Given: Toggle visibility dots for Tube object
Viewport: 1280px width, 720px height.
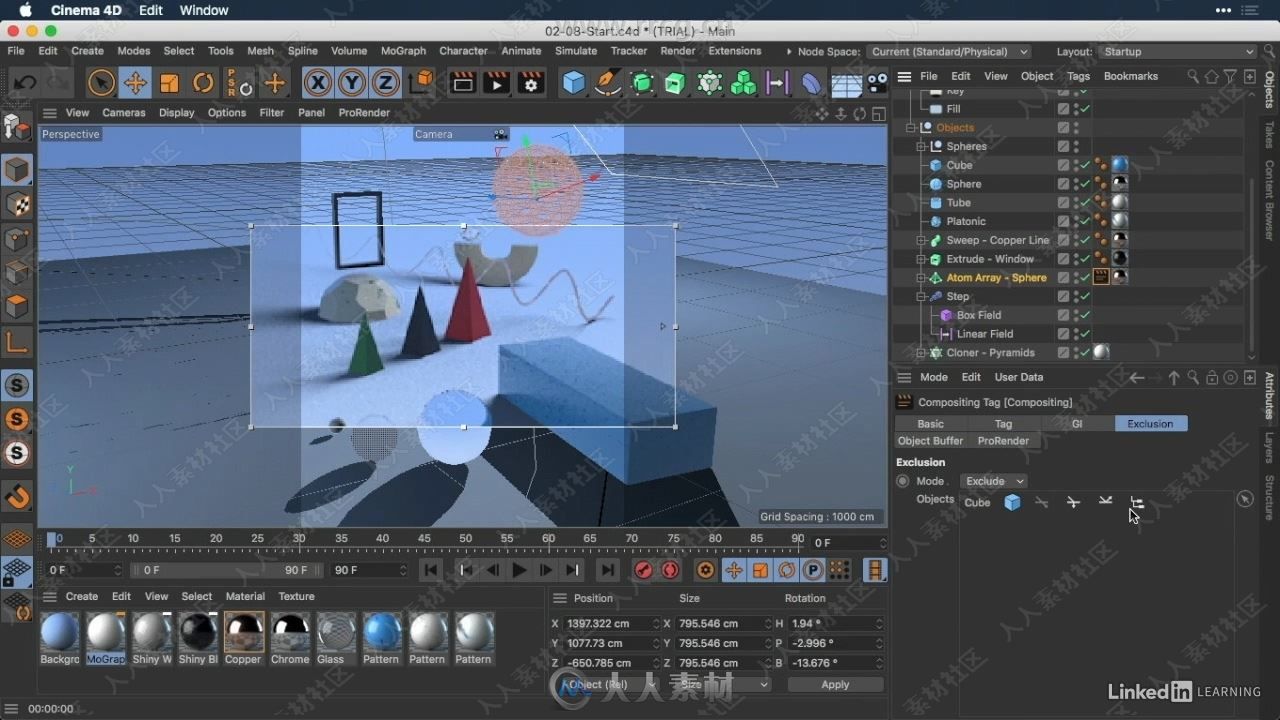Looking at the screenshot, I should (1076, 202).
